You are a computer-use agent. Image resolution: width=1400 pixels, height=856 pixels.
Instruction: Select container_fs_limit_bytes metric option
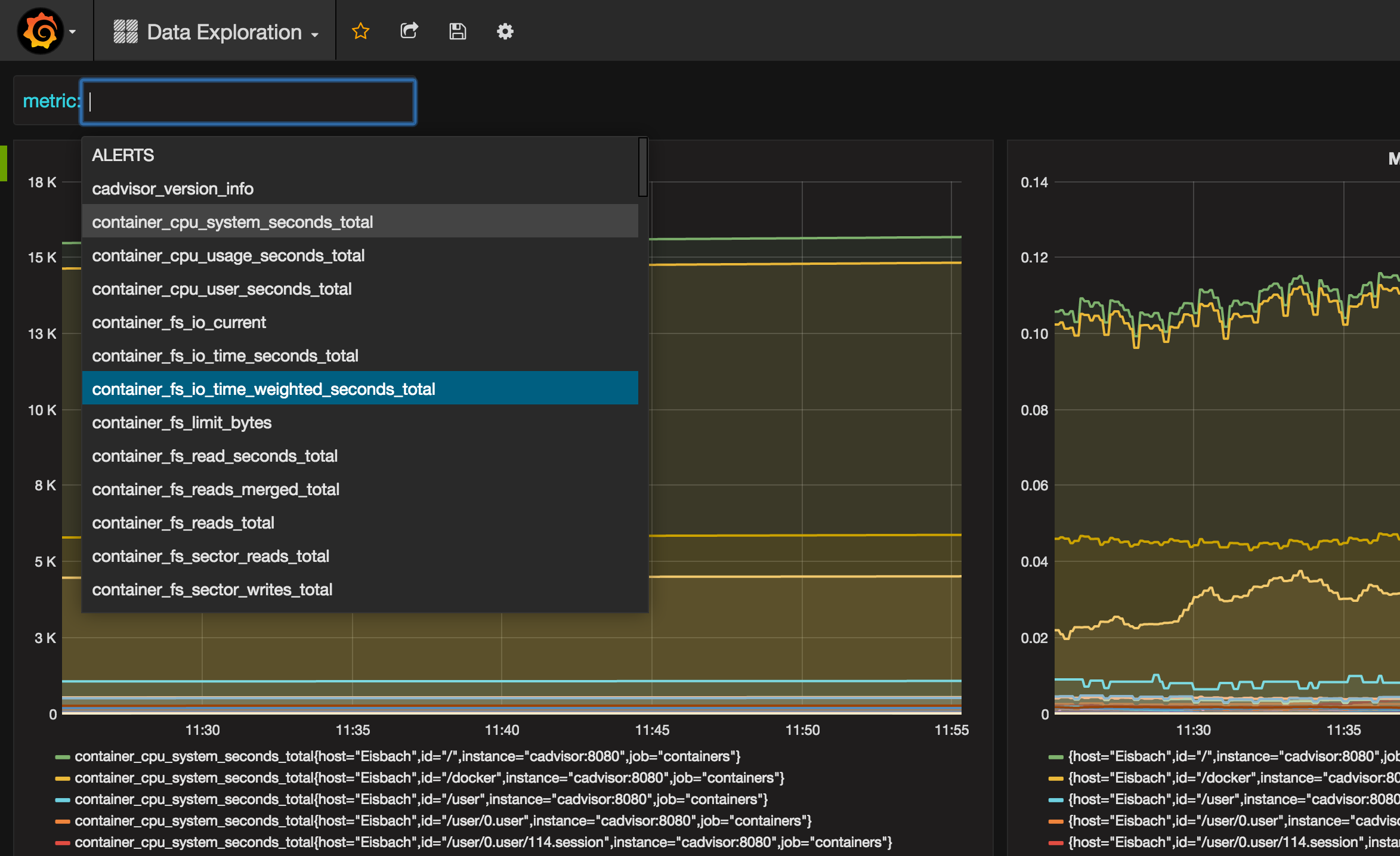point(181,422)
